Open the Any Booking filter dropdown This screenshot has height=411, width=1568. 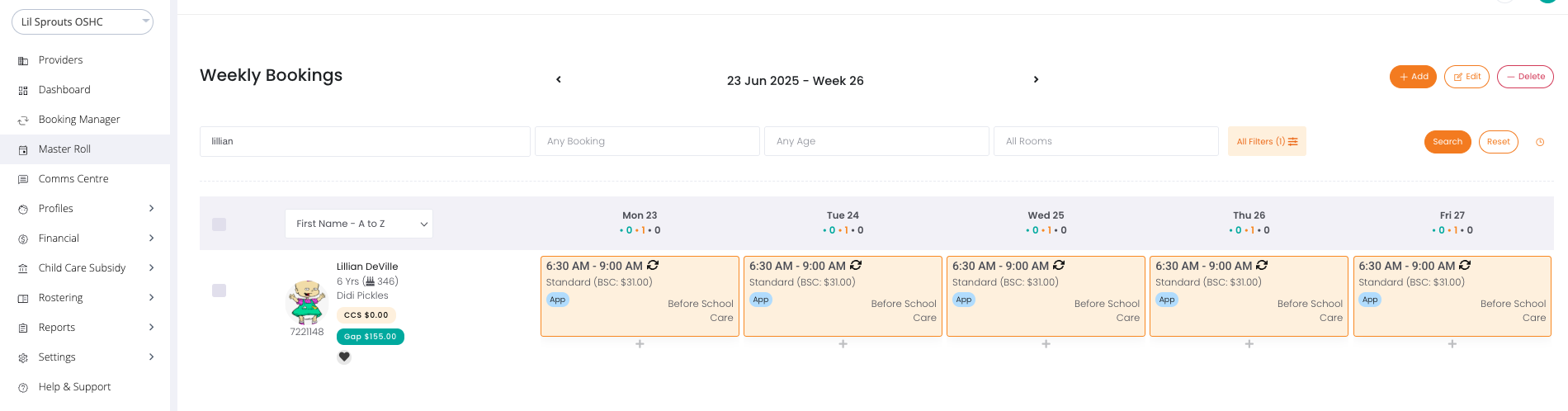(647, 141)
